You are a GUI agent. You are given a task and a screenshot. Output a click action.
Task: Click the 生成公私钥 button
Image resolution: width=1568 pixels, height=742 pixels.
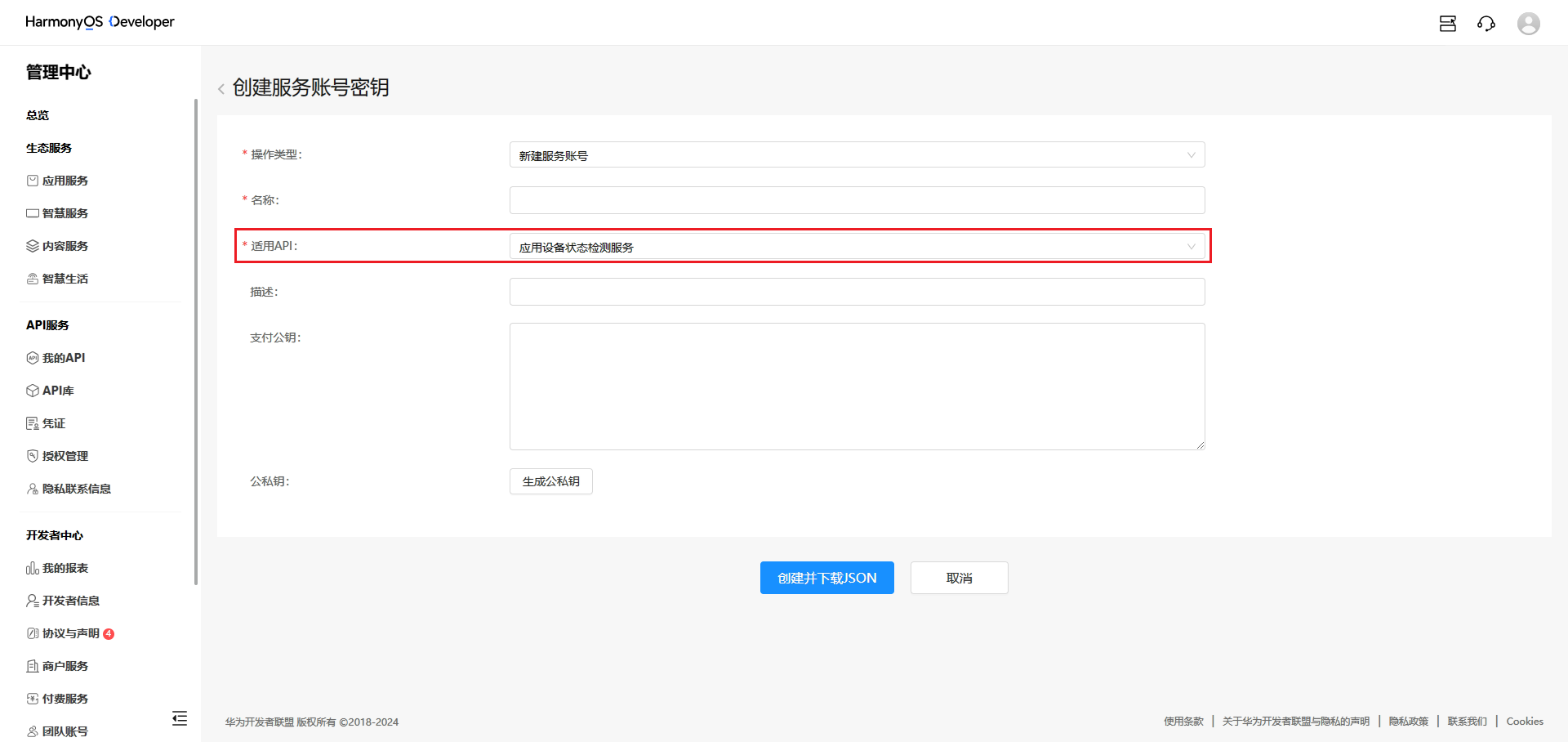(x=550, y=481)
